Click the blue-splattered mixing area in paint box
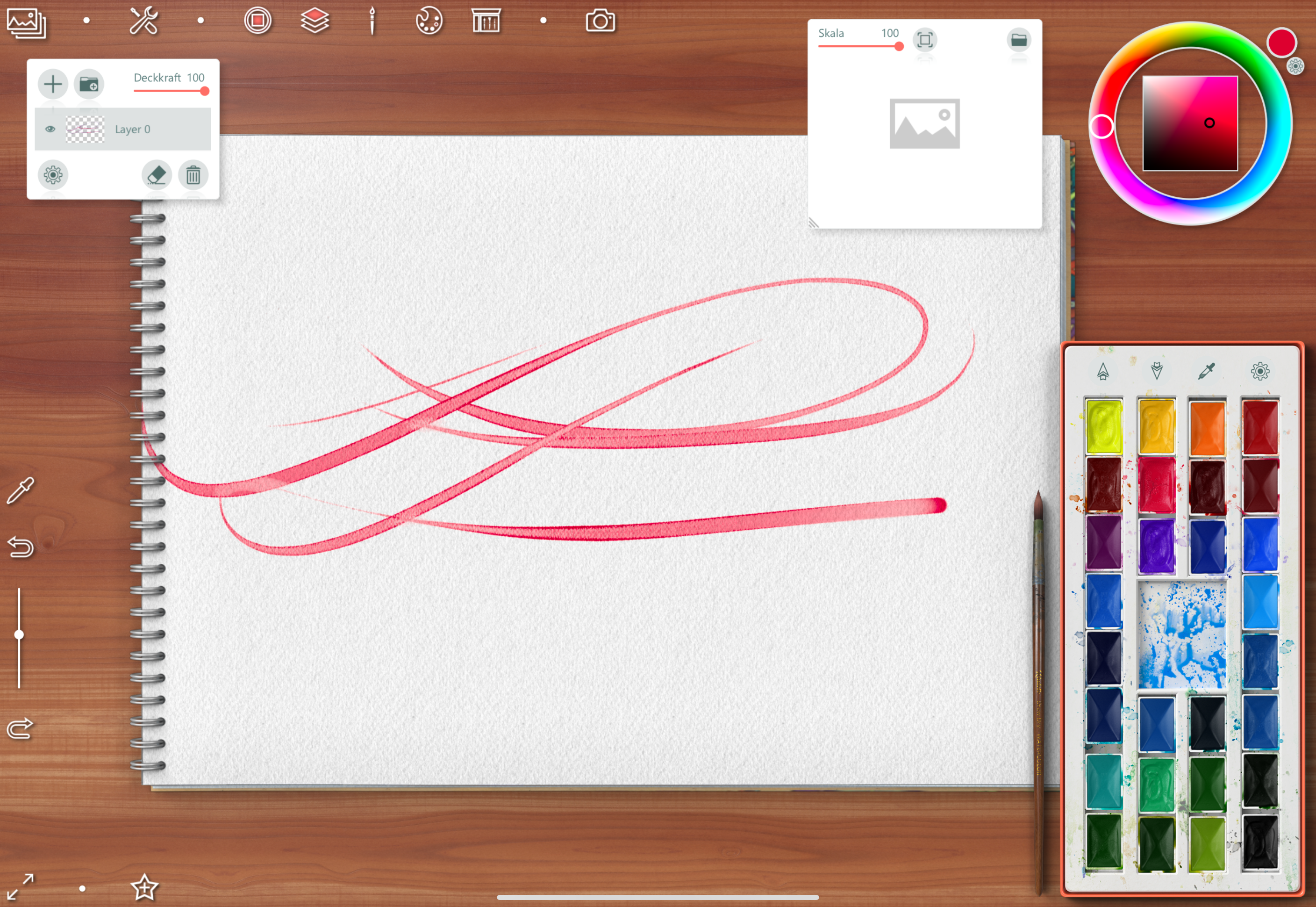The height and width of the screenshot is (907, 1316). pyautogui.click(x=1182, y=635)
